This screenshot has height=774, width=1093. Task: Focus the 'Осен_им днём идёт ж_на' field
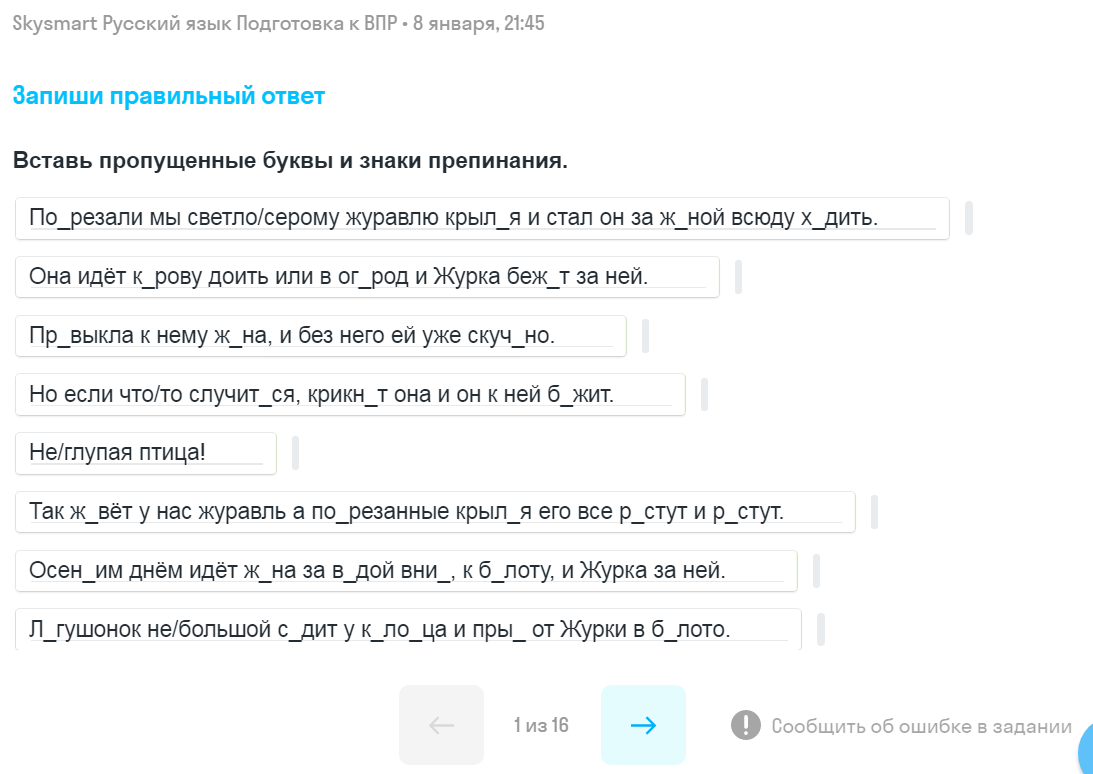pos(406,570)
